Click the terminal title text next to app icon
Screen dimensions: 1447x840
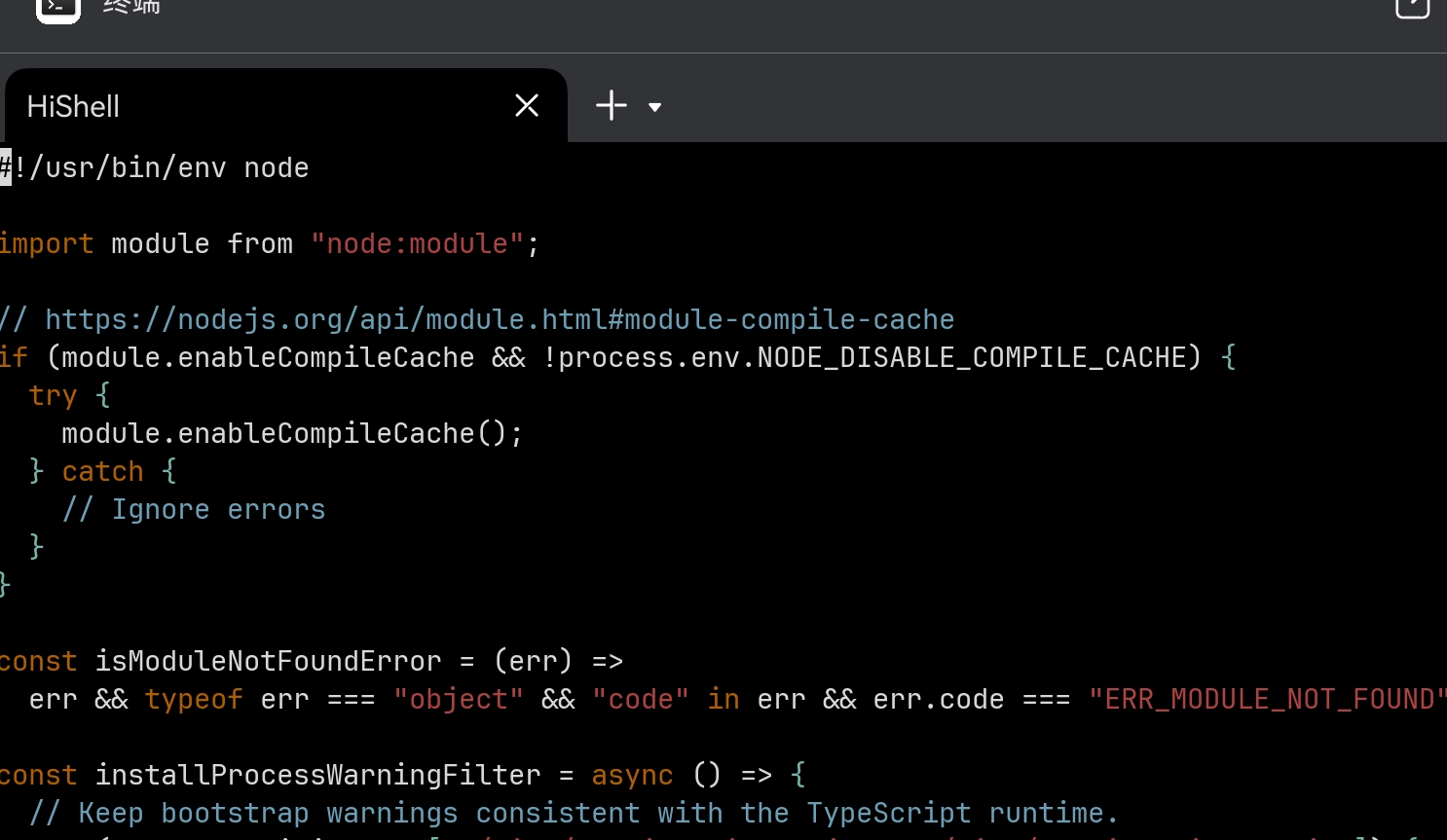point(131,7)
